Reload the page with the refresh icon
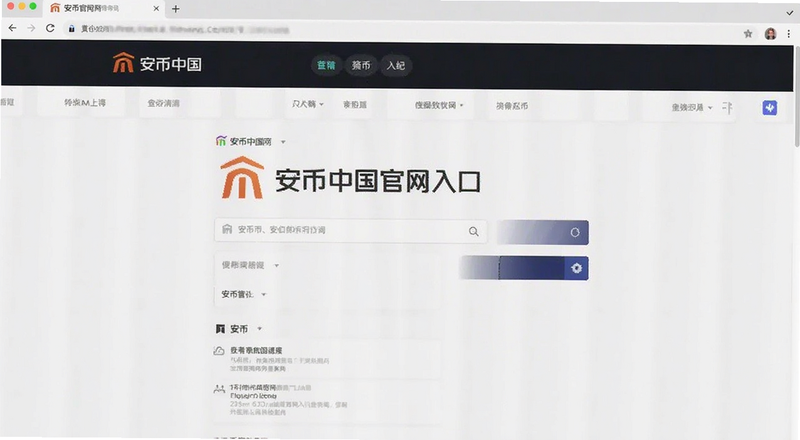 (50, 28)
